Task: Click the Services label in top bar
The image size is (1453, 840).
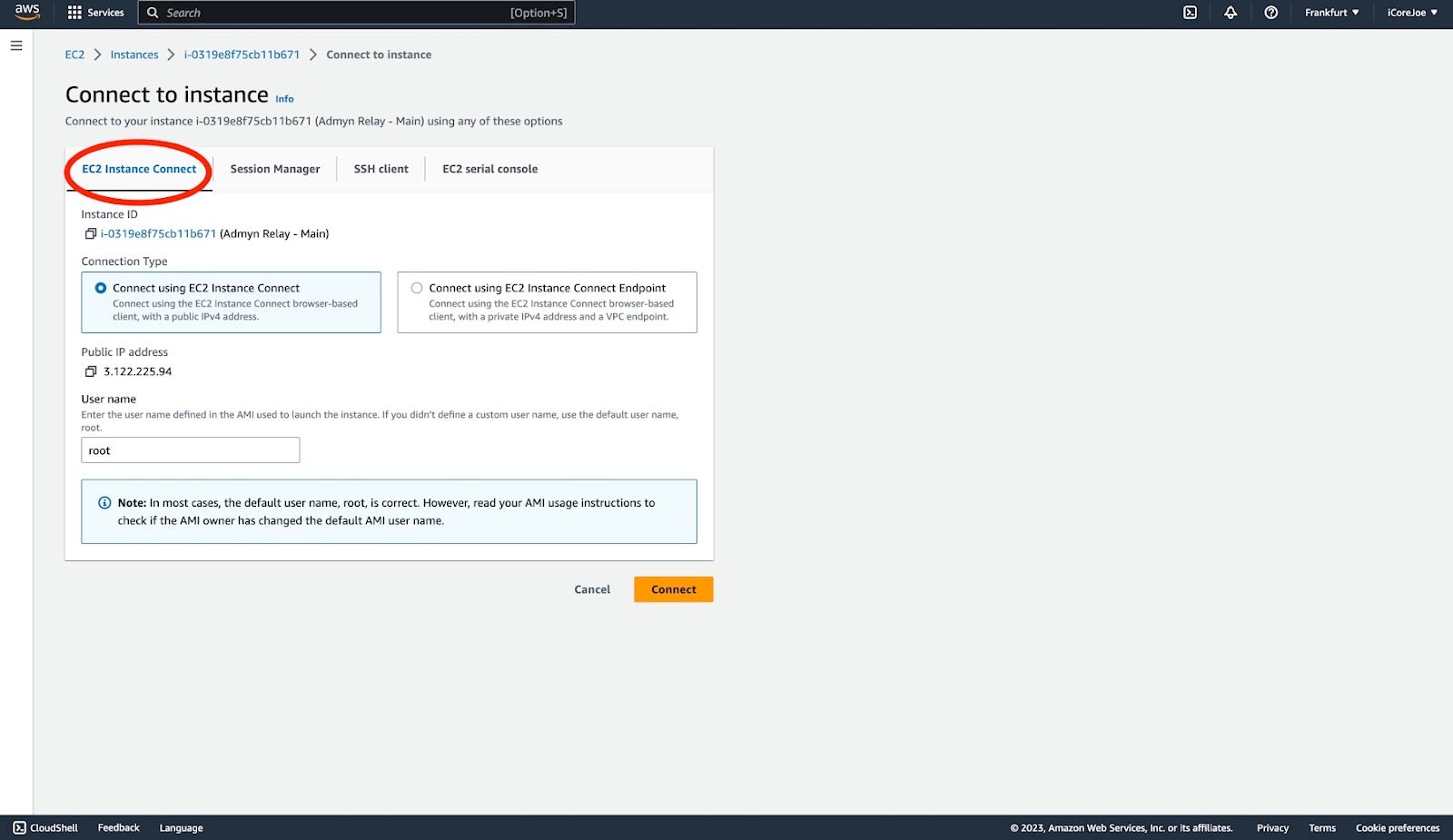Action: [105, 13]
